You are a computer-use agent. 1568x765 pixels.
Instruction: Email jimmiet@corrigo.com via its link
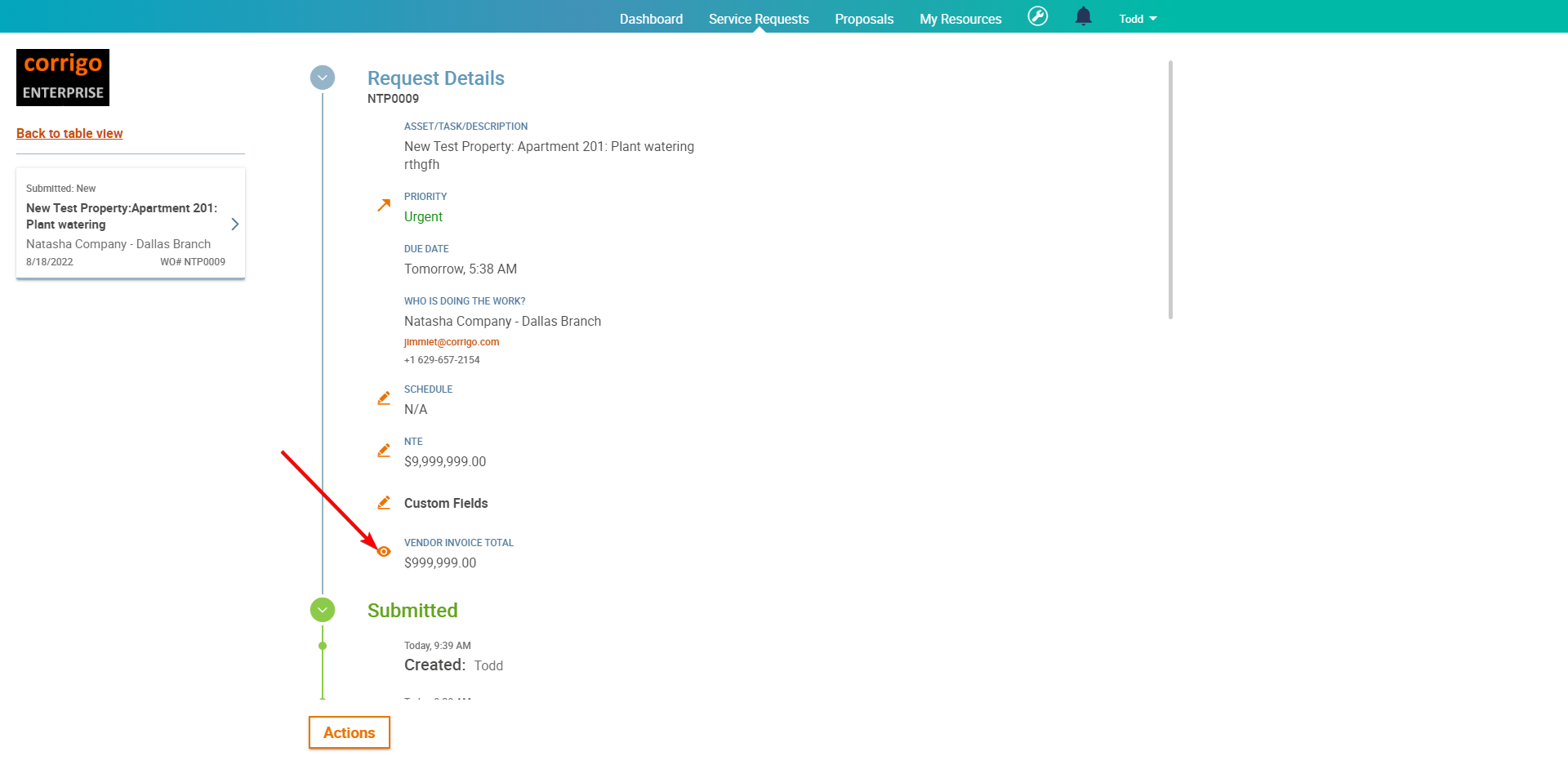point(452,342)
